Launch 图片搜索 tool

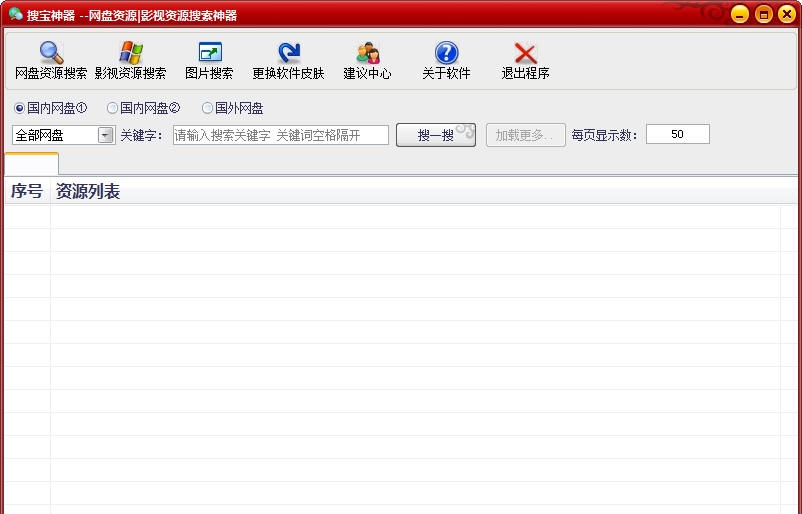(209, 60)
